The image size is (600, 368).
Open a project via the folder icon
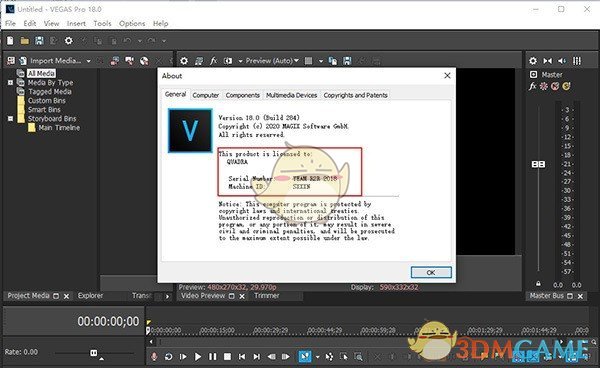[24, 40]
